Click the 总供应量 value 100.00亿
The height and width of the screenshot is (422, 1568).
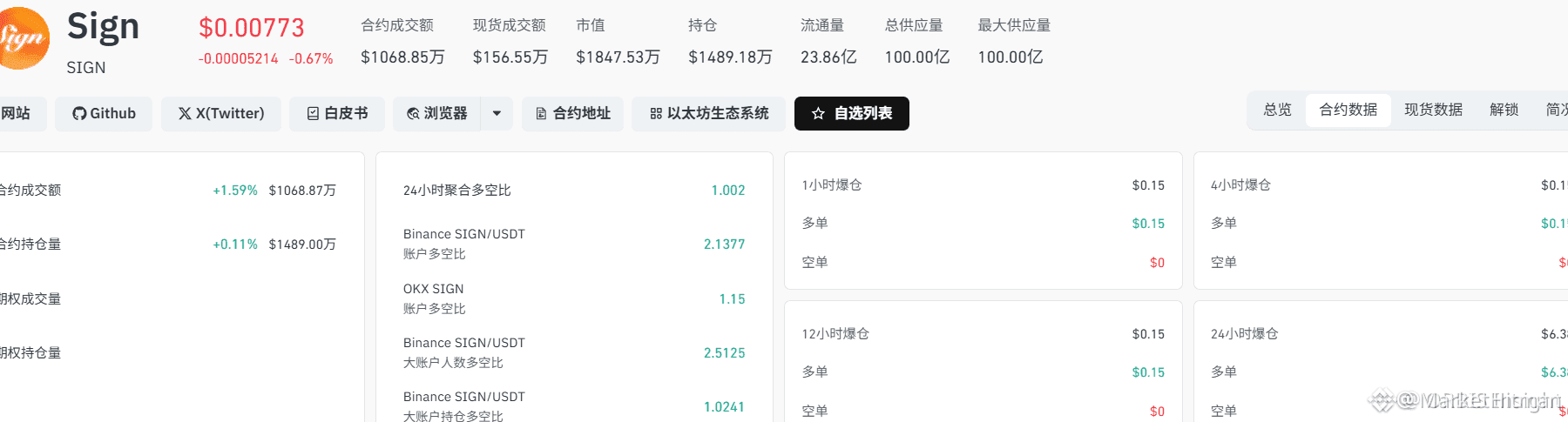click(x=917, y=57)
